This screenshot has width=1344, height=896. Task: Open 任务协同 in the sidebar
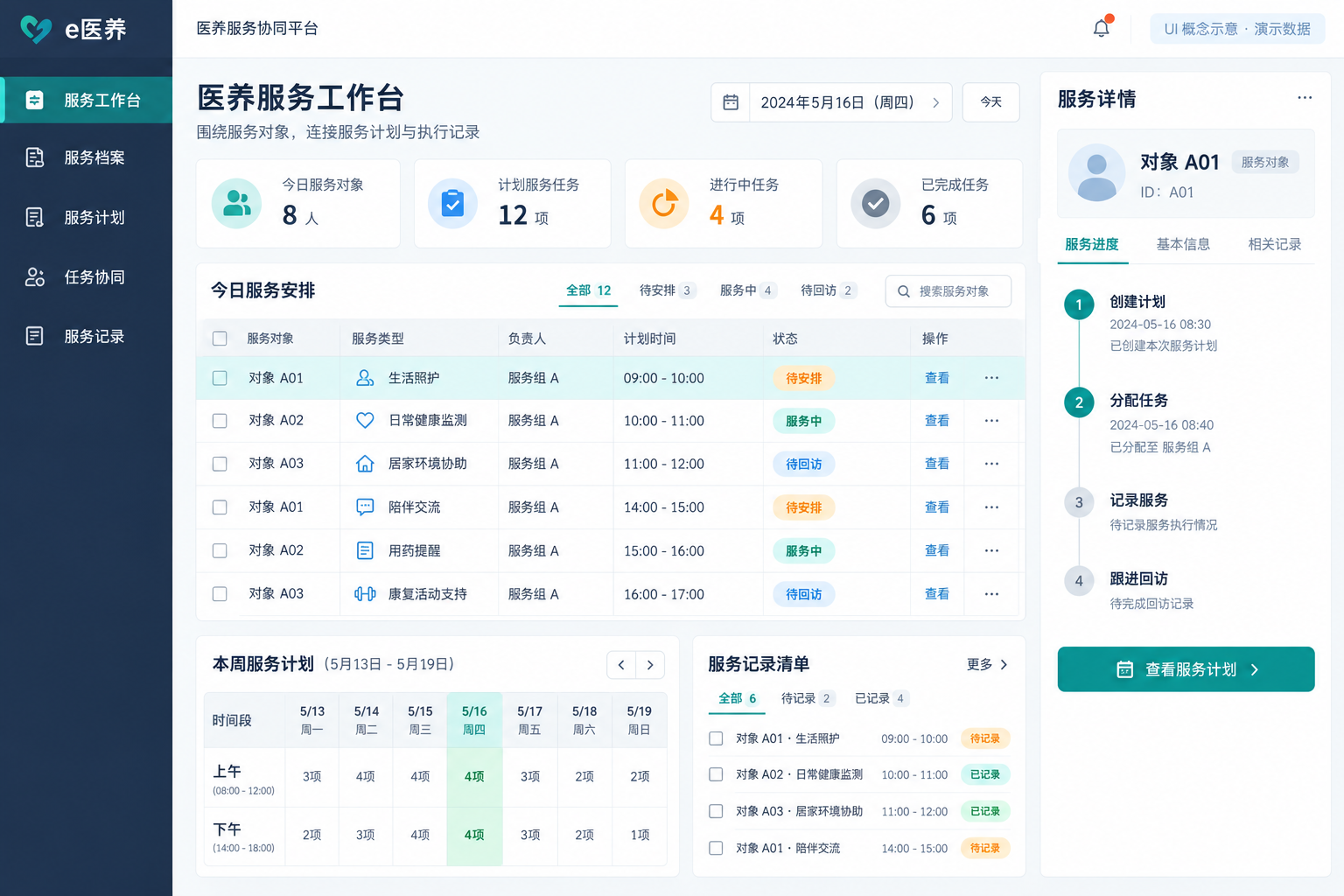pos(87,277)
